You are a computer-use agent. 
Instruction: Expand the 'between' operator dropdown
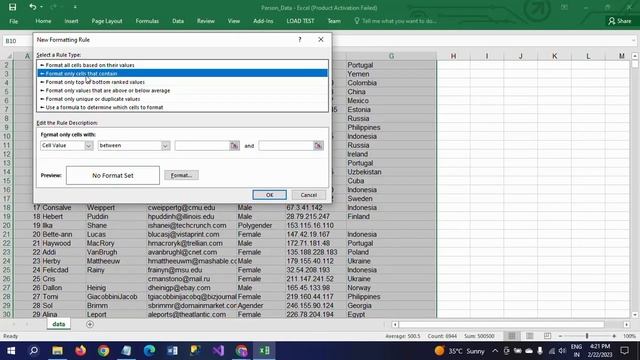[x=165, y=146]
